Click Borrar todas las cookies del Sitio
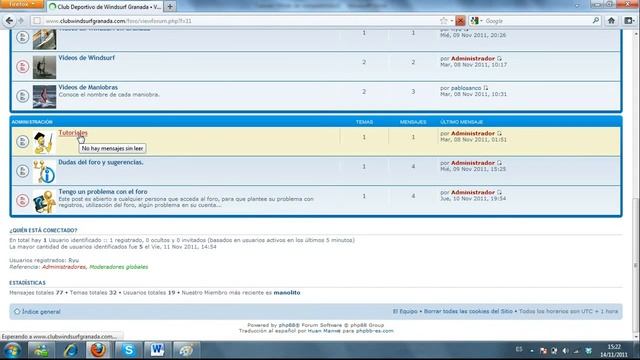This screenshot has height=360, width=640. tap(468, 311)
